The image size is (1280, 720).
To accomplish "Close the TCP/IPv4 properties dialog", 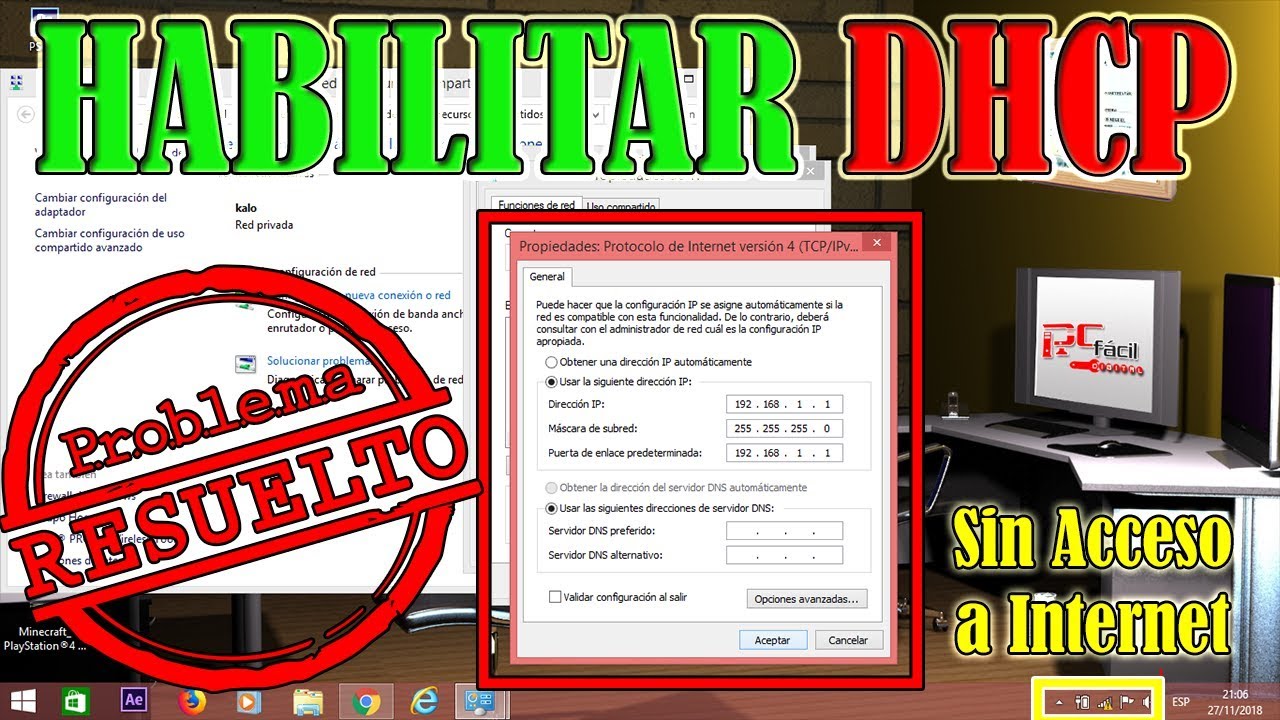I will pyautogui.click(x=876, y=243).
